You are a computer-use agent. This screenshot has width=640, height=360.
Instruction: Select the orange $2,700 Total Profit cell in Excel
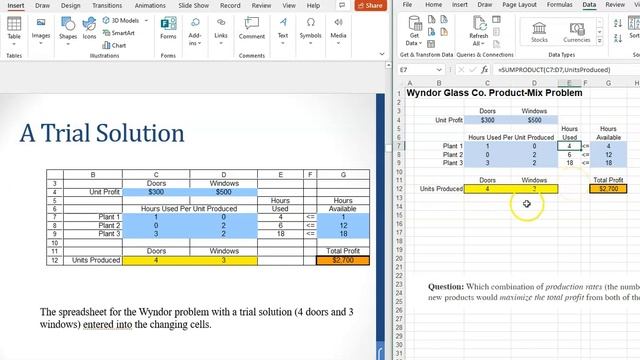[x=608, y=189]
